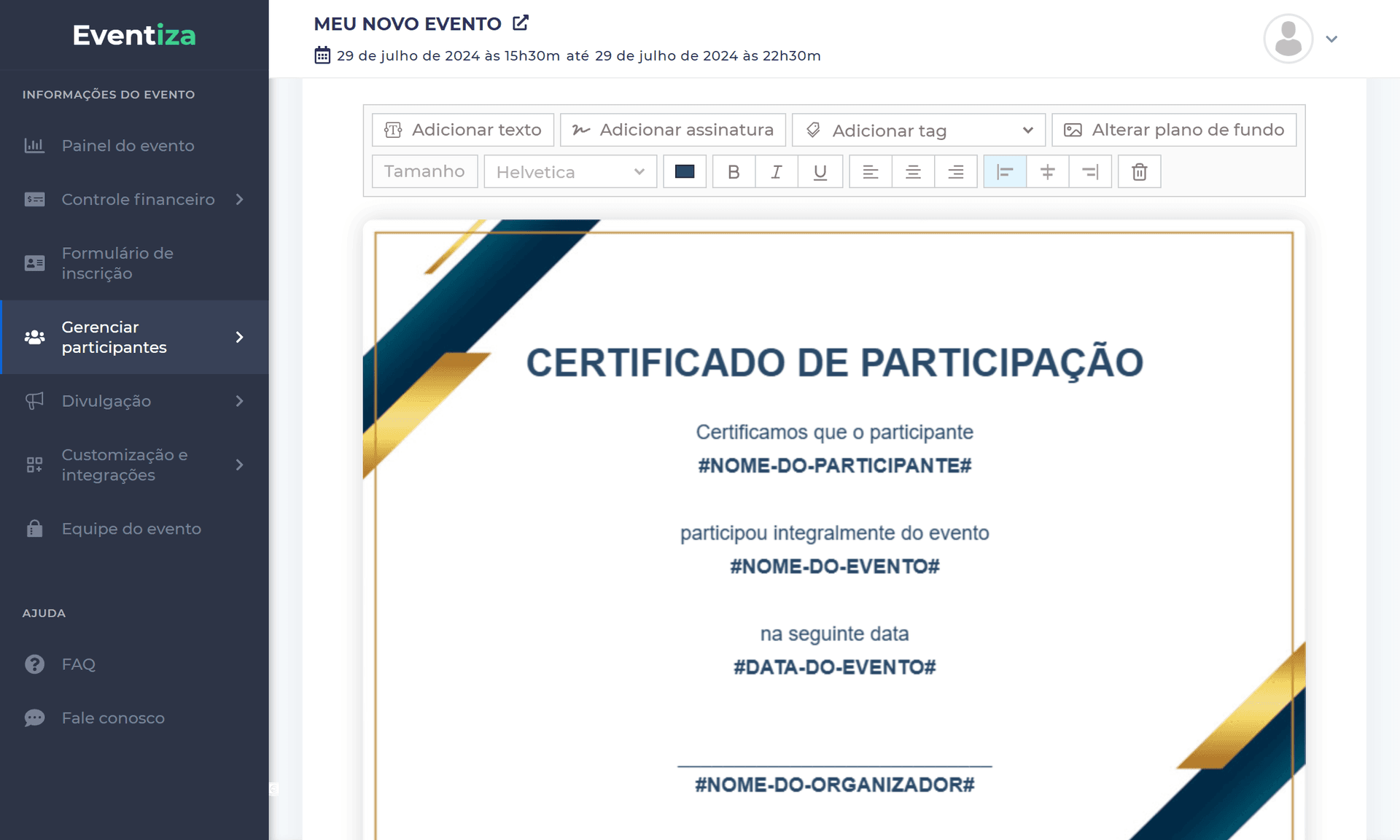
Task: Center-align text in toolbar
Action: click(913, 172)
